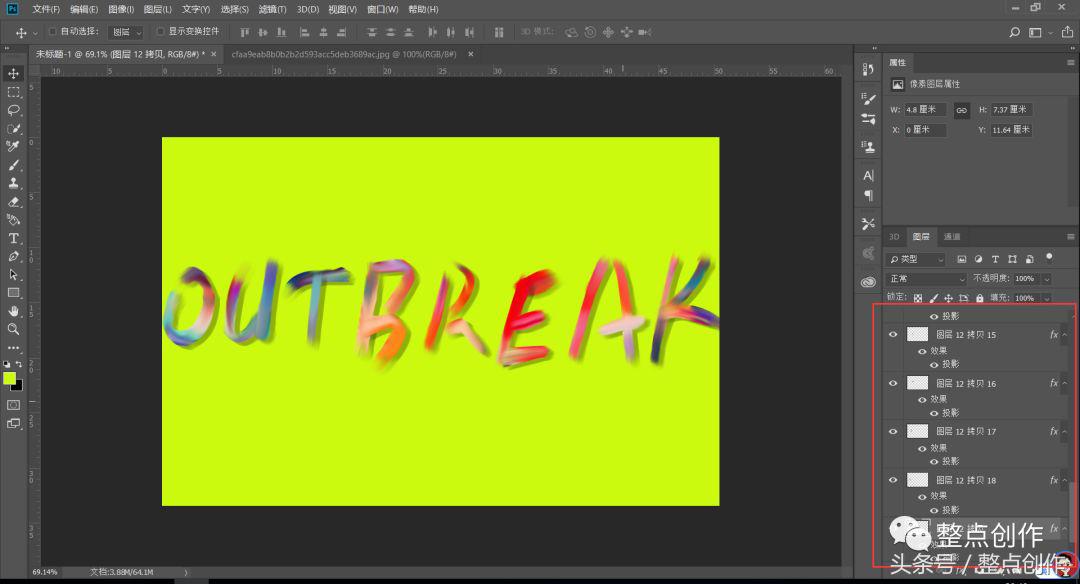Switch to the 3D panel tab
This screenshot has height=584, width=1080.
(x=894, y=237)
